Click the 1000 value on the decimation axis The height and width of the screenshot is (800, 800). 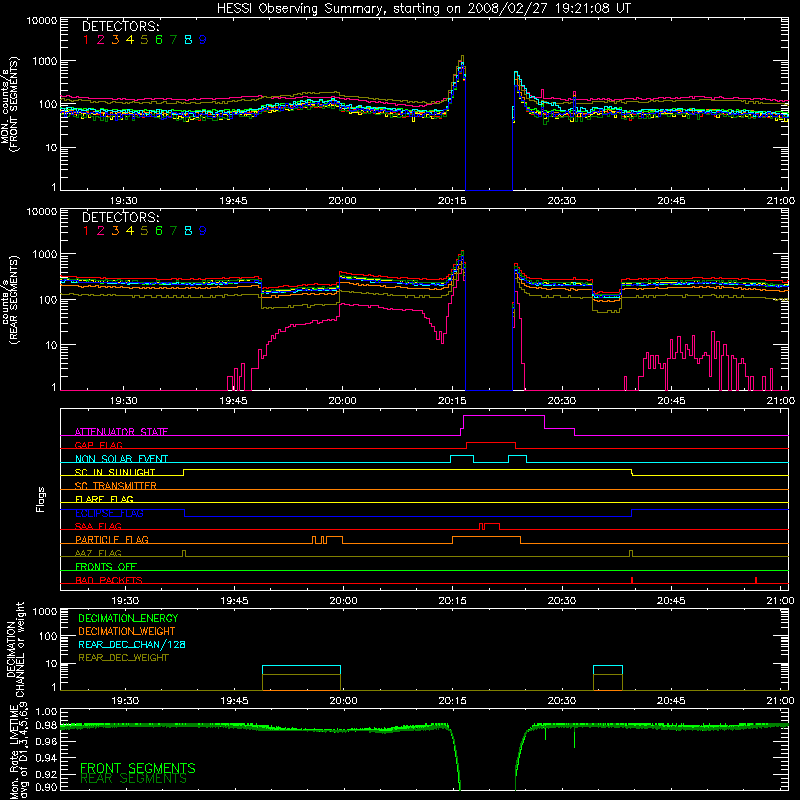45,611
